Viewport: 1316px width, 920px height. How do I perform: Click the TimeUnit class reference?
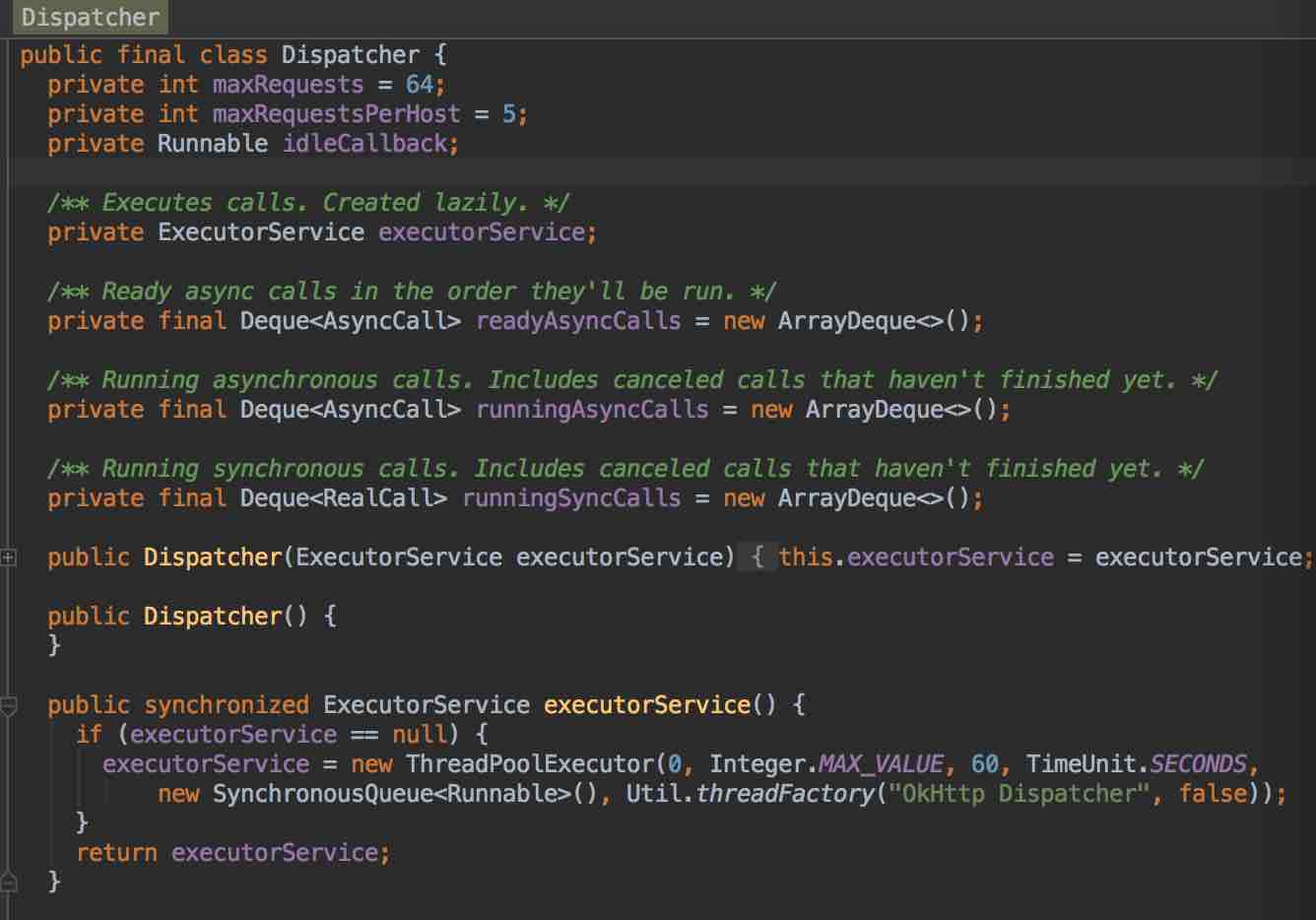1082,764
